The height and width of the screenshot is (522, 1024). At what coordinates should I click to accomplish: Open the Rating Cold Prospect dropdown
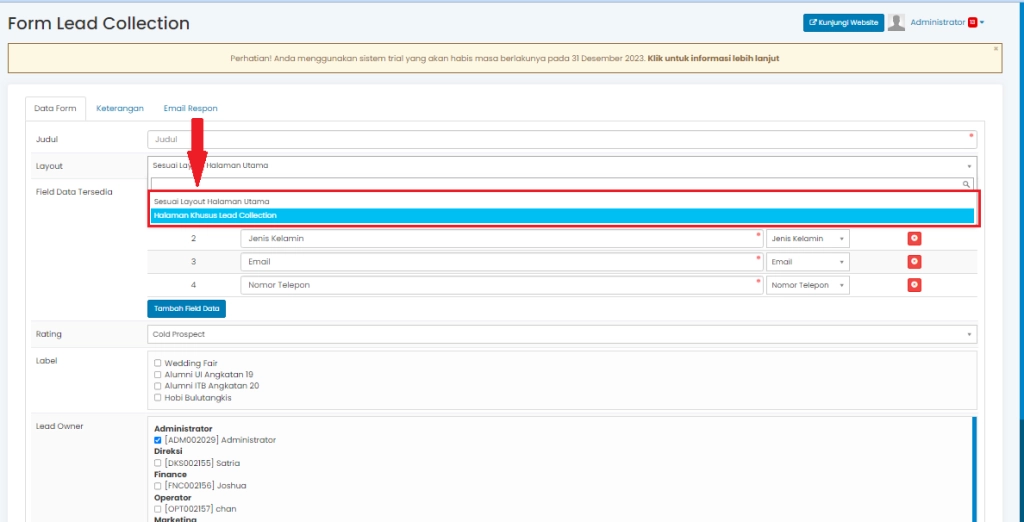pyautogui.click(x=561, y=334)
